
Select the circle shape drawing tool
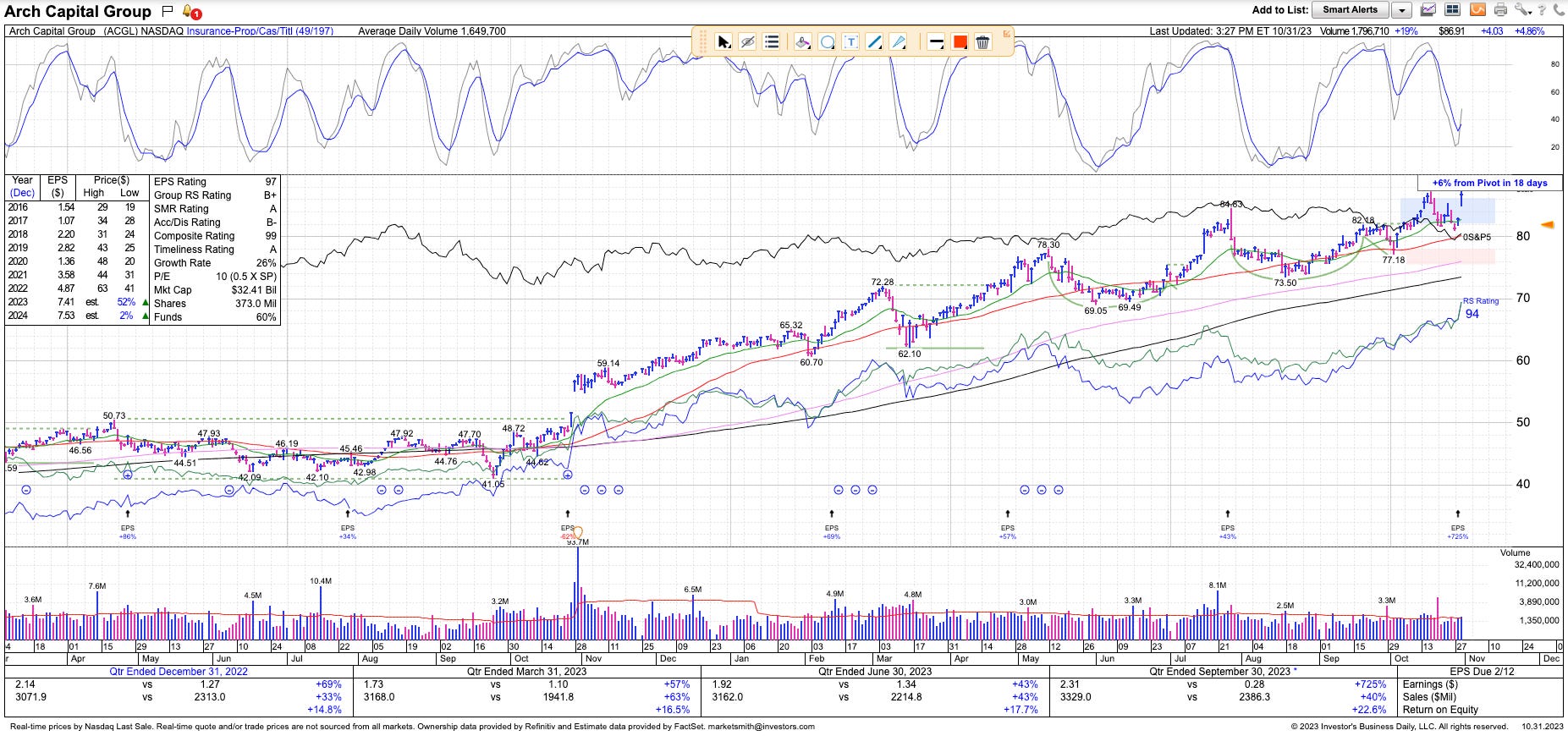pos(827,41)
